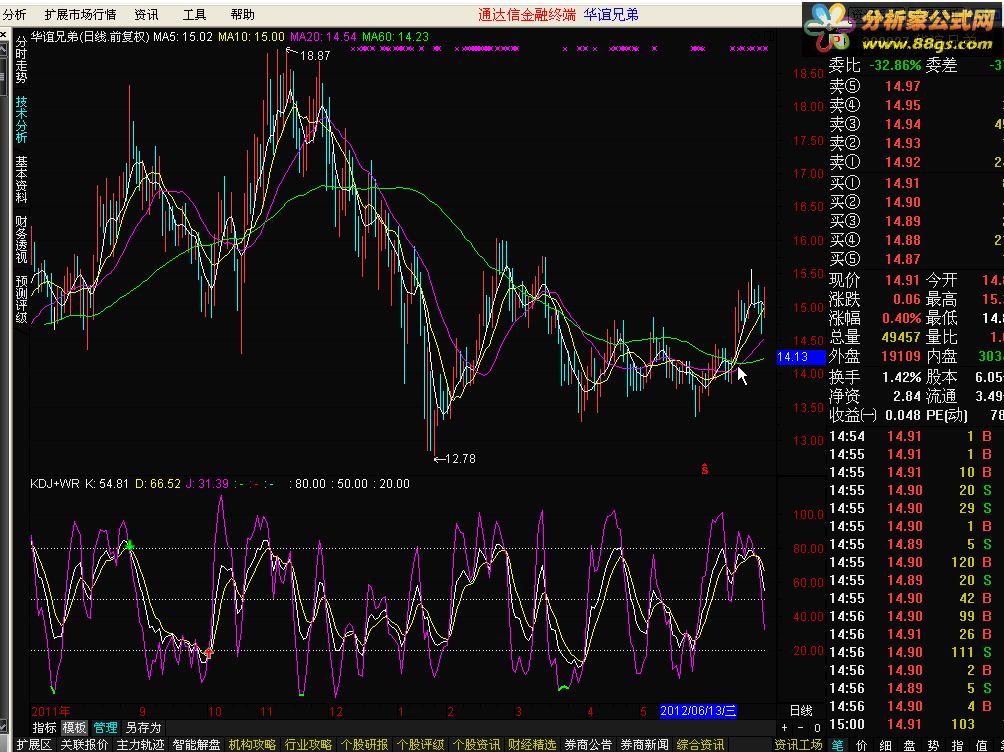Click the 0 reset icon by 日线
Image resolution: width=1004 pixels, height=752 pixels.
[817, 728]
